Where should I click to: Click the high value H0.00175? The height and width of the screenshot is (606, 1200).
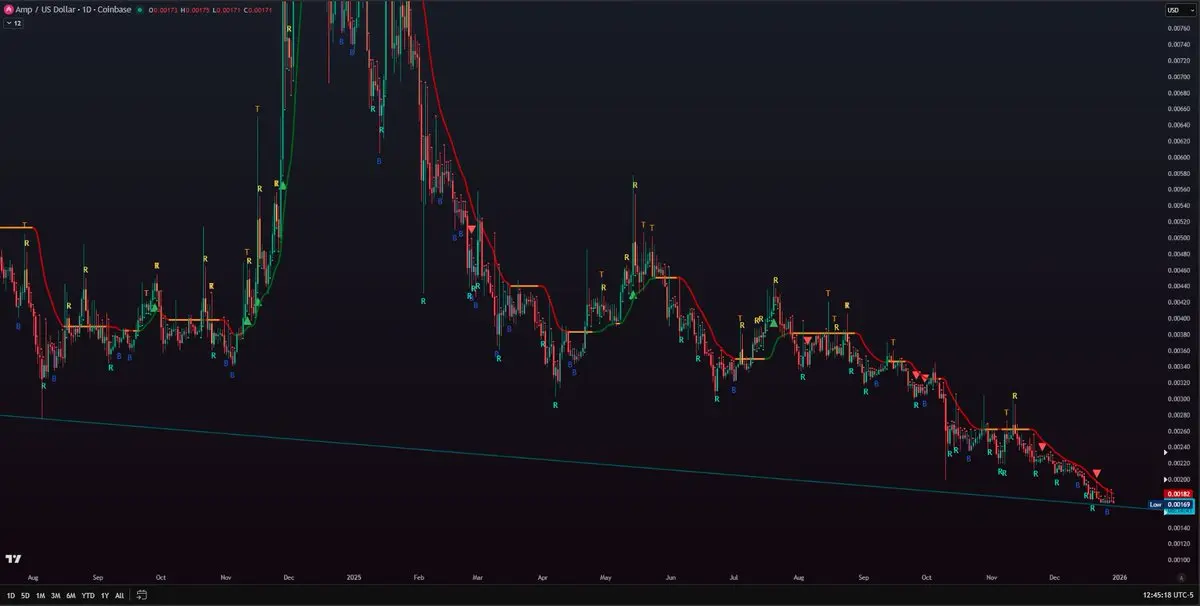195,9
